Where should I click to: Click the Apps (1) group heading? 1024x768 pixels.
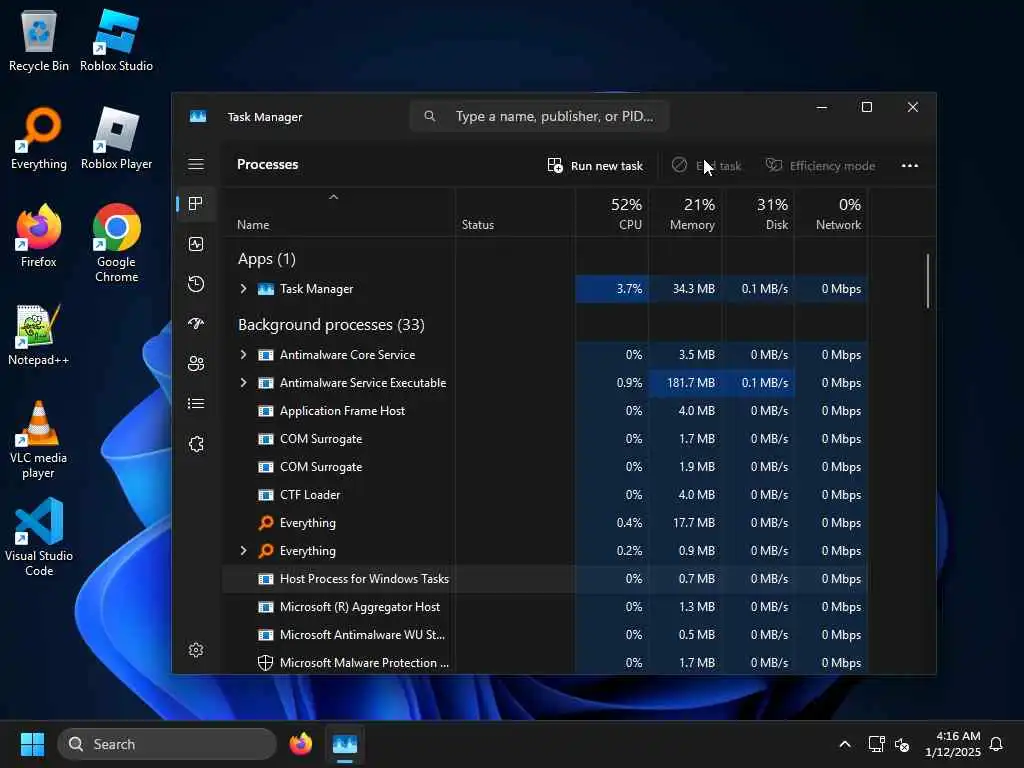[266, 259]
